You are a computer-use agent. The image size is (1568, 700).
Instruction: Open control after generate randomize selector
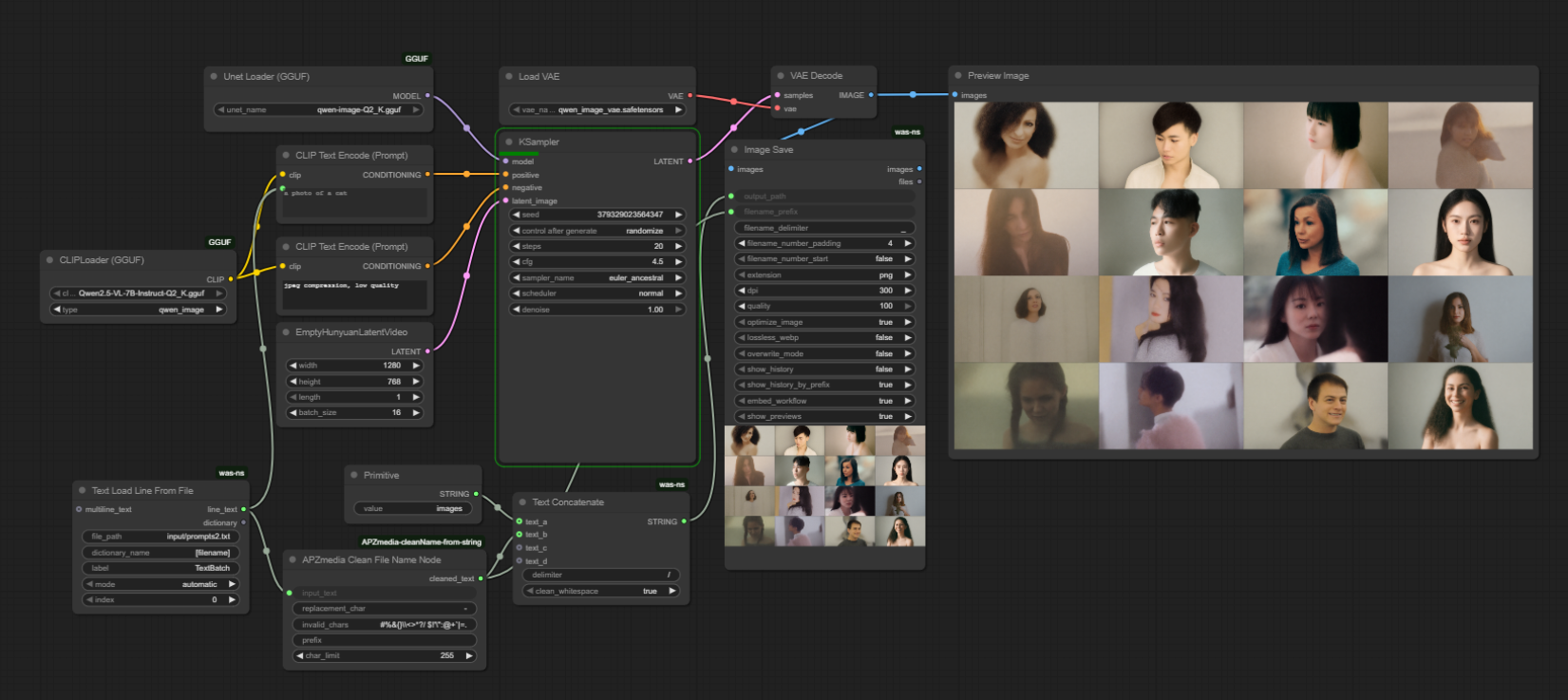(x=596, y=231)
